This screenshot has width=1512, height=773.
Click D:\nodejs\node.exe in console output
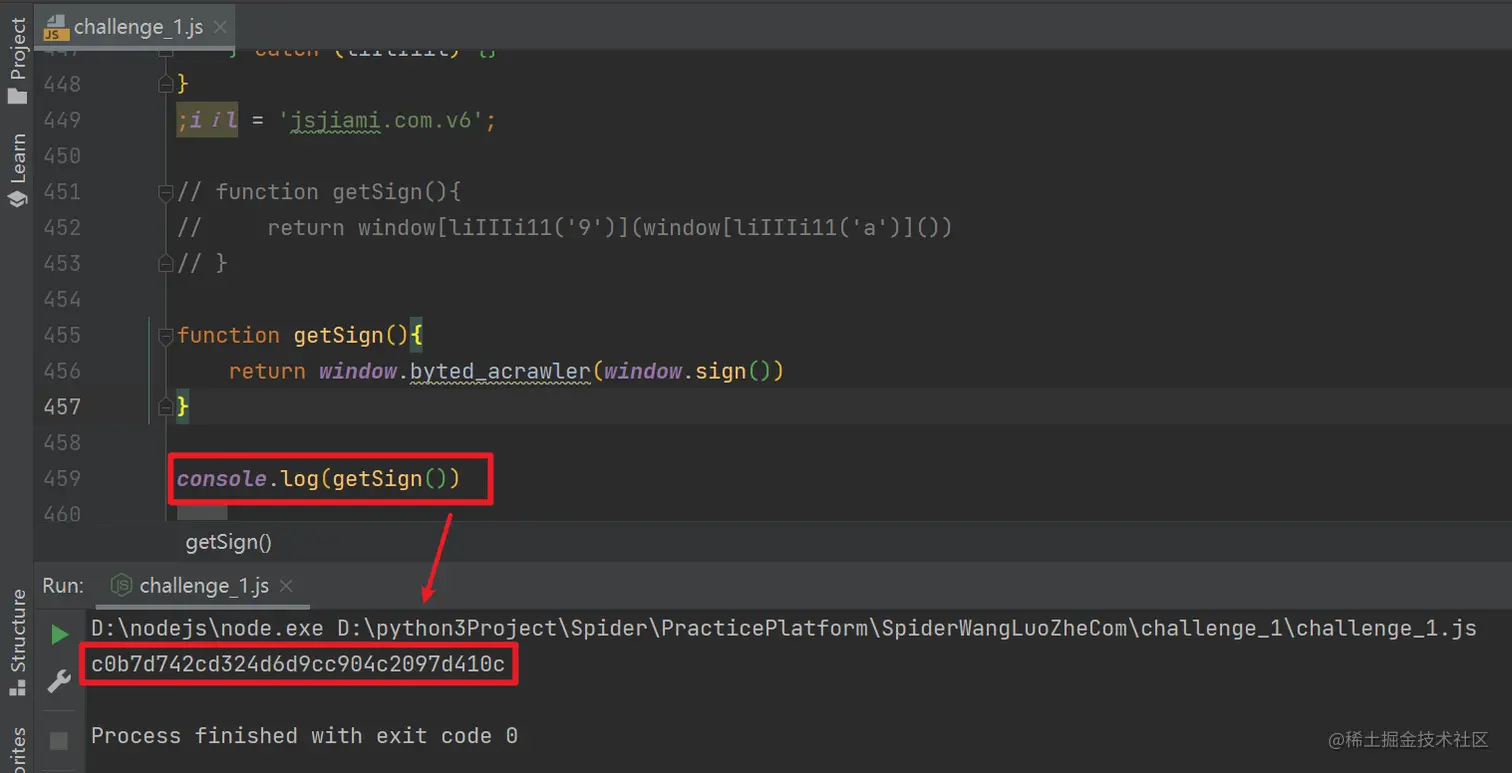tap(207, 629)
